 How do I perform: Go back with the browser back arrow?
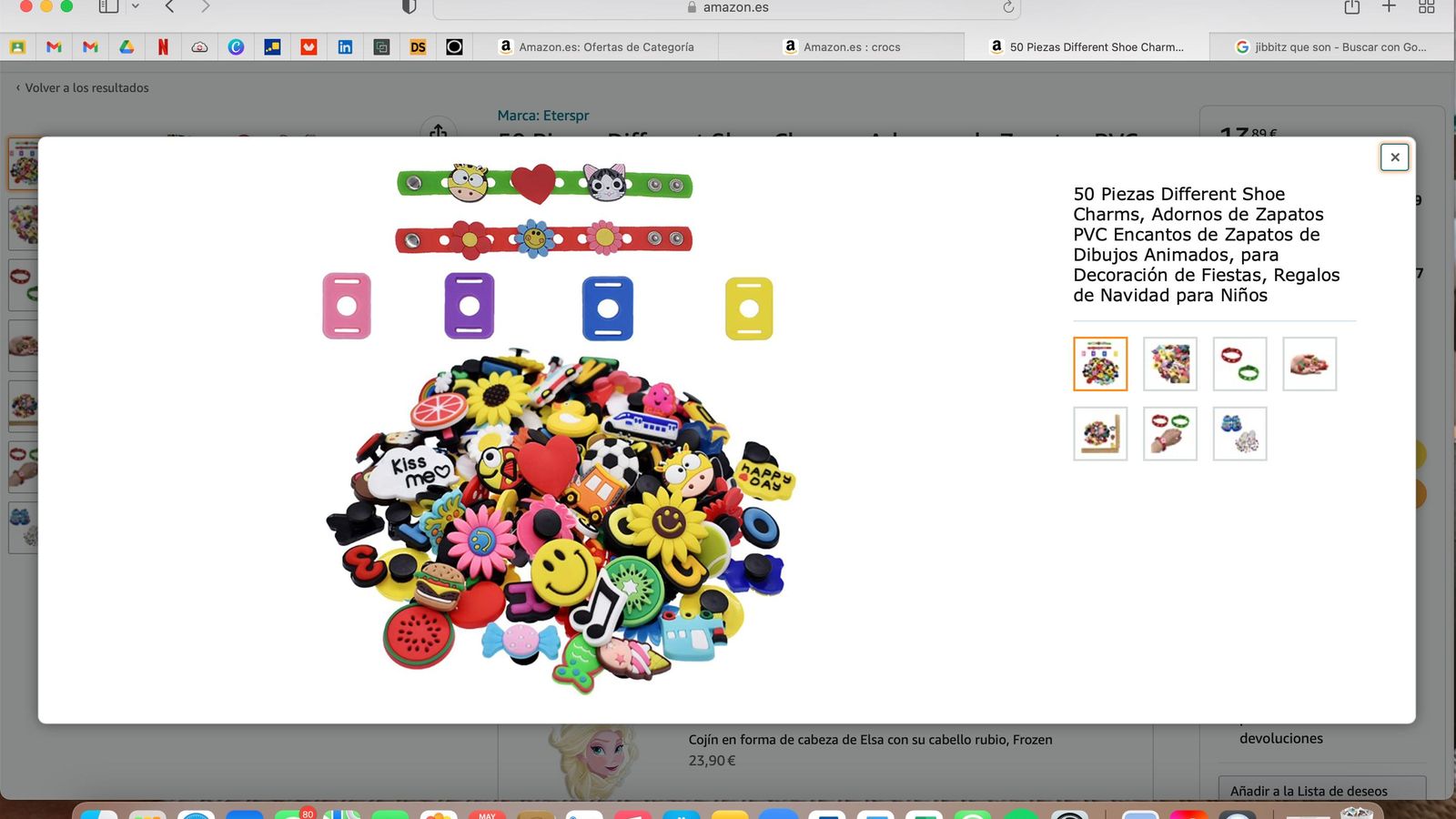[x=169, y=7]
